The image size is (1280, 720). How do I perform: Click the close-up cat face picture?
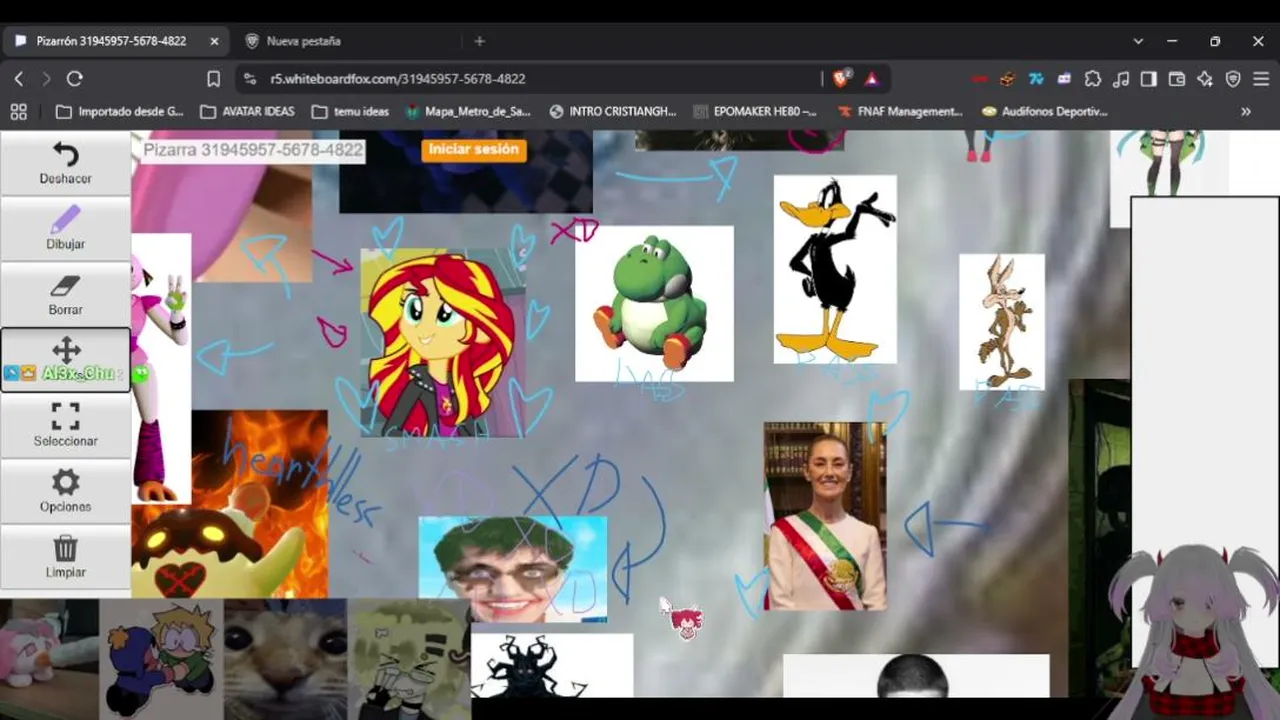click(285, 659)
